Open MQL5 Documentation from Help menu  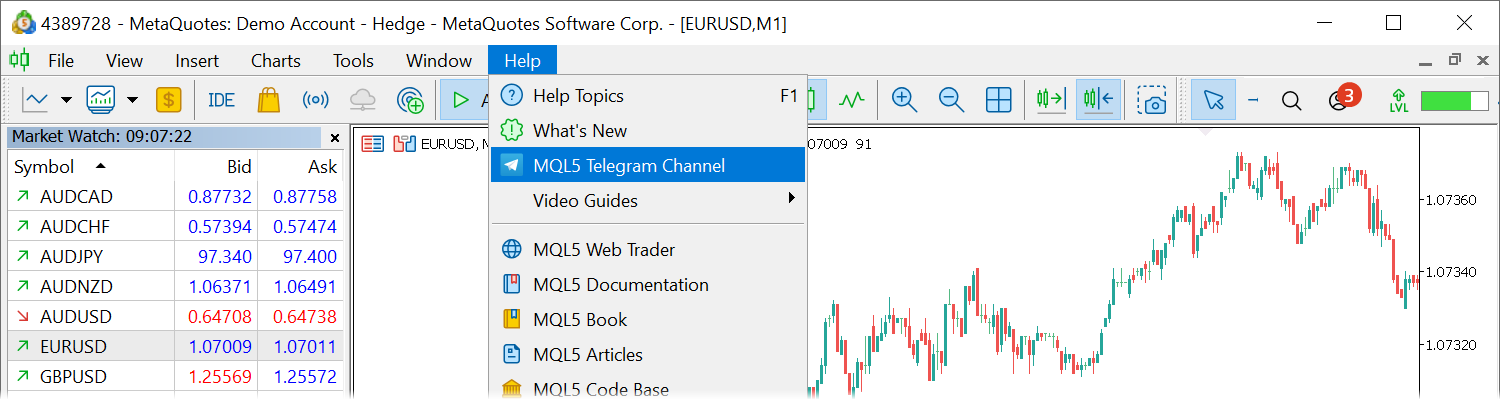(x=620, y=285)
